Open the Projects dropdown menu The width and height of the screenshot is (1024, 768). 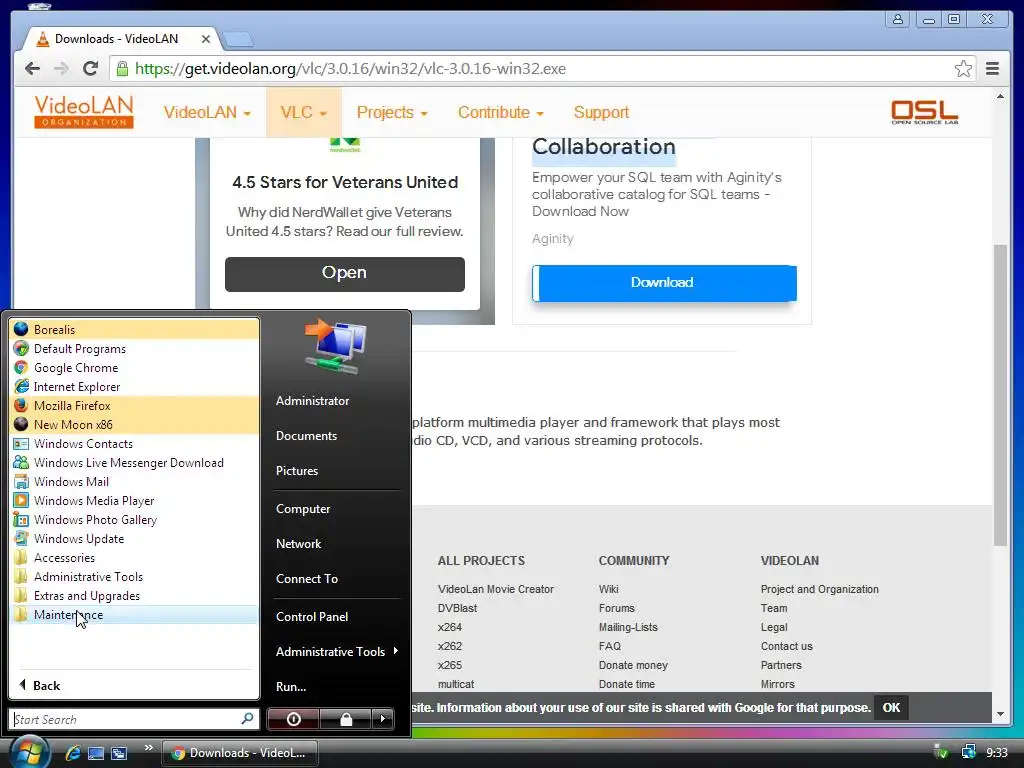(392, 112)
